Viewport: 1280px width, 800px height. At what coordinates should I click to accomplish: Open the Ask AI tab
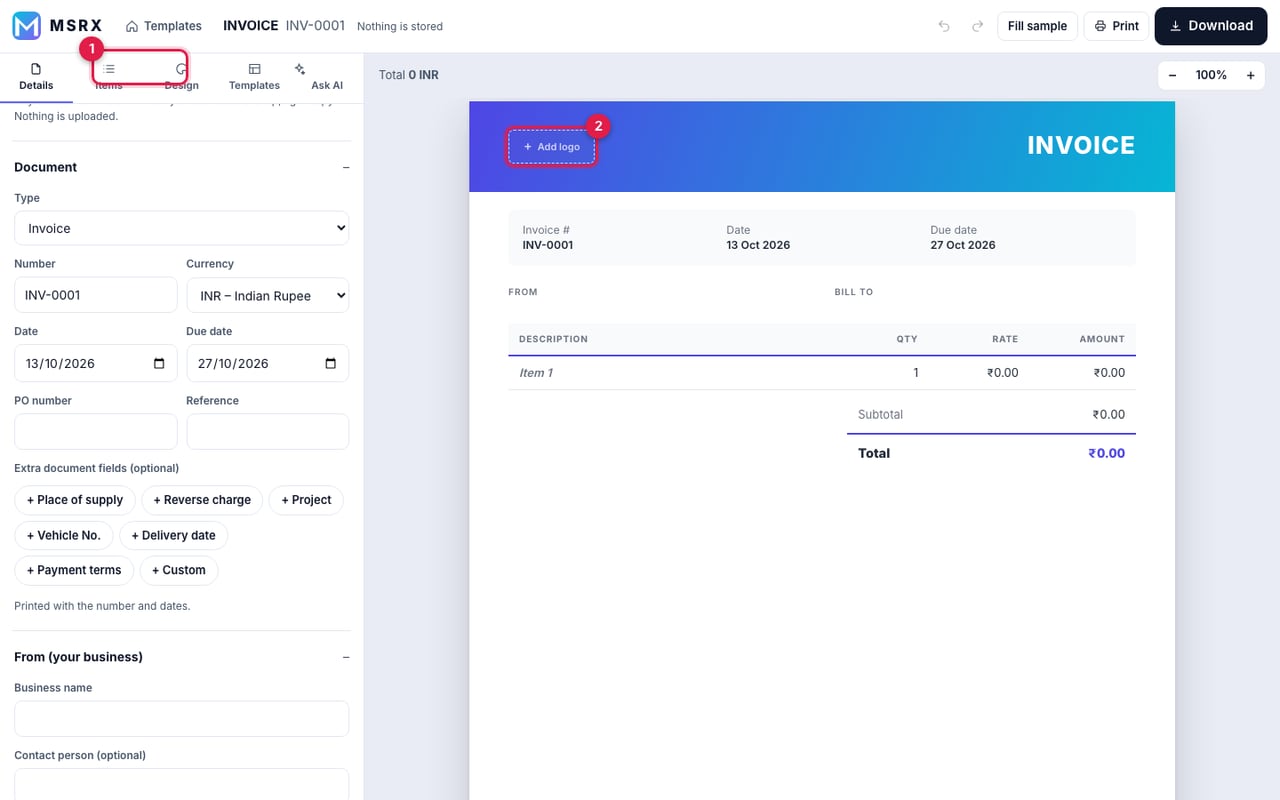coord(326,77)
